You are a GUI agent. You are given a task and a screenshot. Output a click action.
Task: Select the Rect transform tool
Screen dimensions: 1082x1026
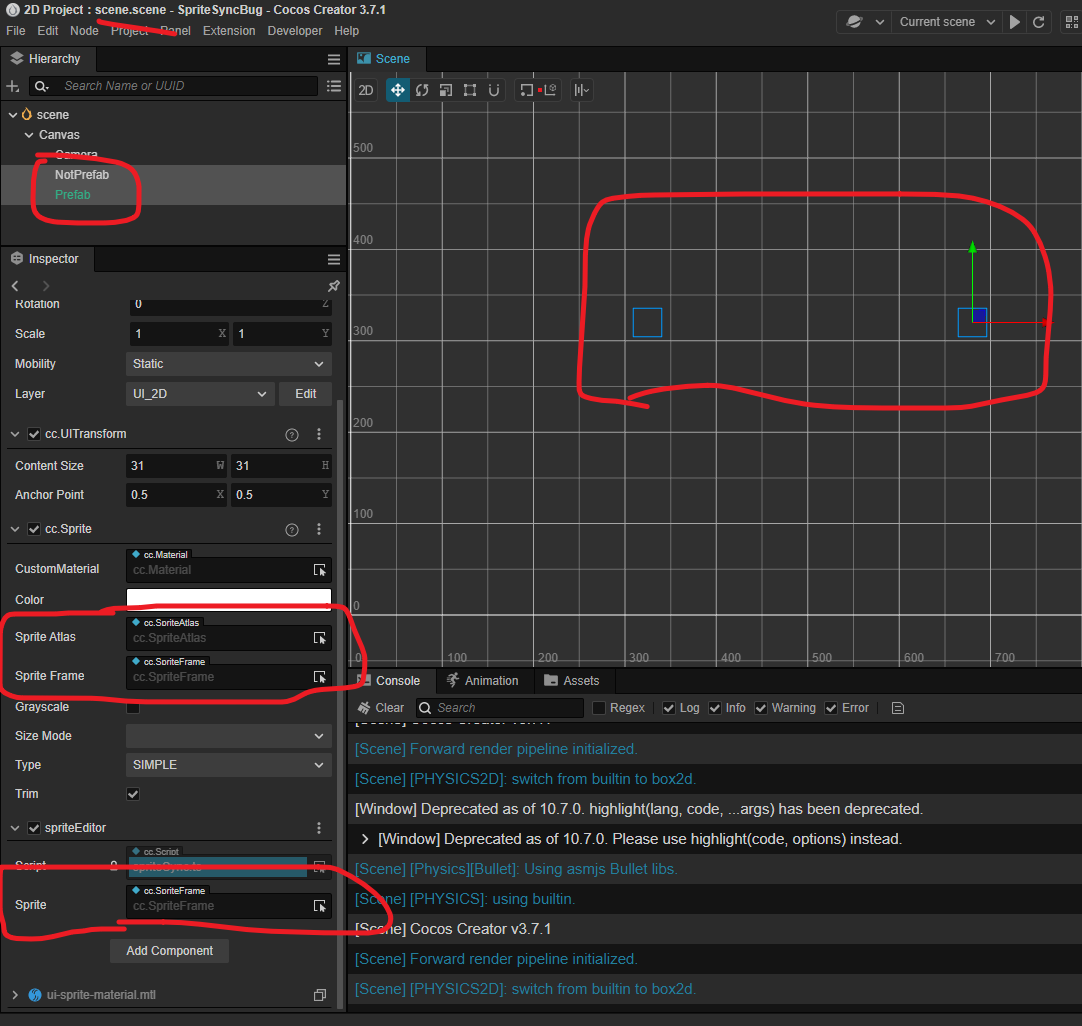(x=470, y=90)
